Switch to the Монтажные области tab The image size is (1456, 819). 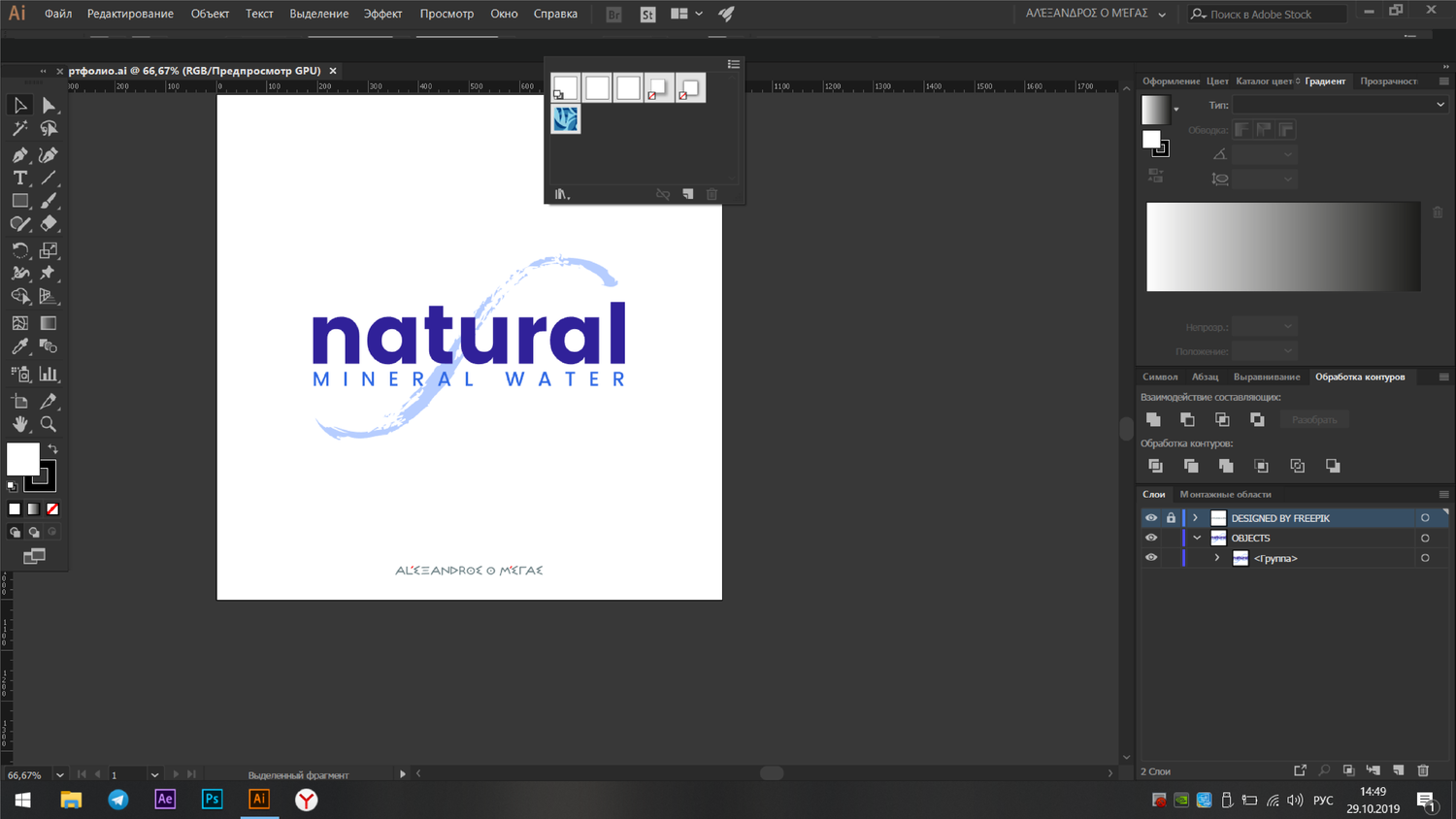point(1225,494)
